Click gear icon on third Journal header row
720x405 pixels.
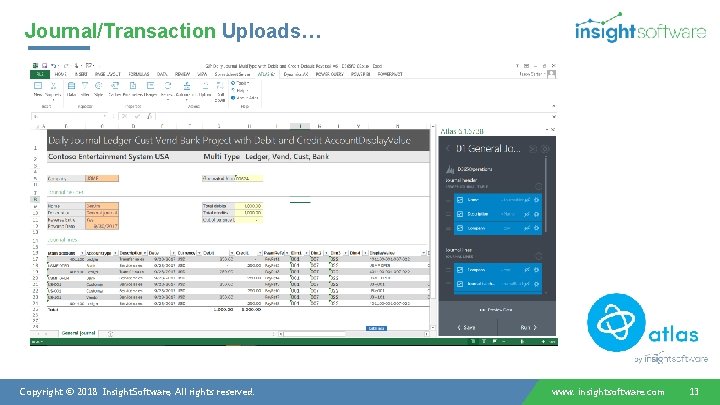point(536,228)
